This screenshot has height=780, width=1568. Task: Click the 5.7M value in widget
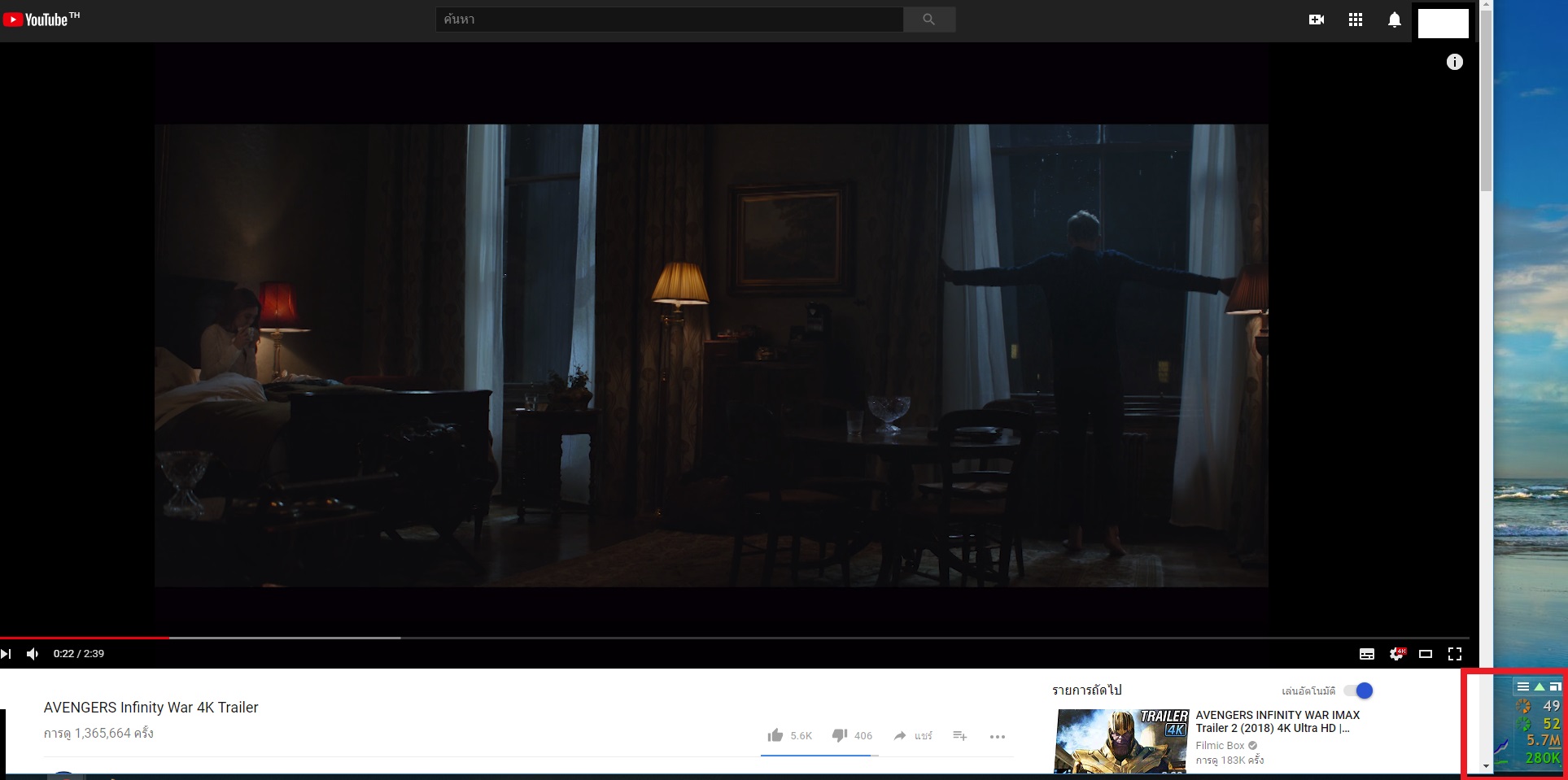[1543, 740]
